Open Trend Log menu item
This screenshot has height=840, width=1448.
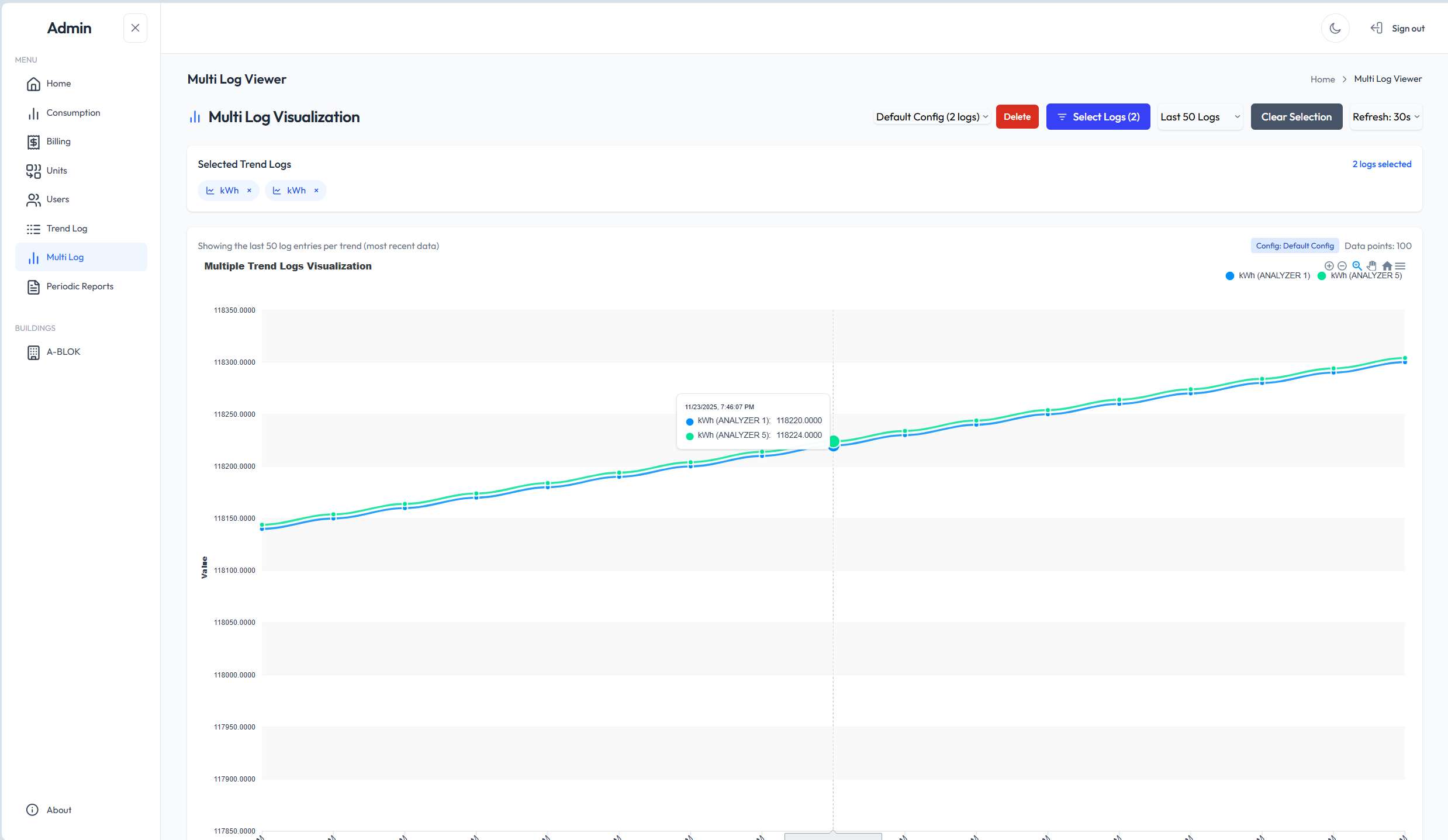click(67, 229)
